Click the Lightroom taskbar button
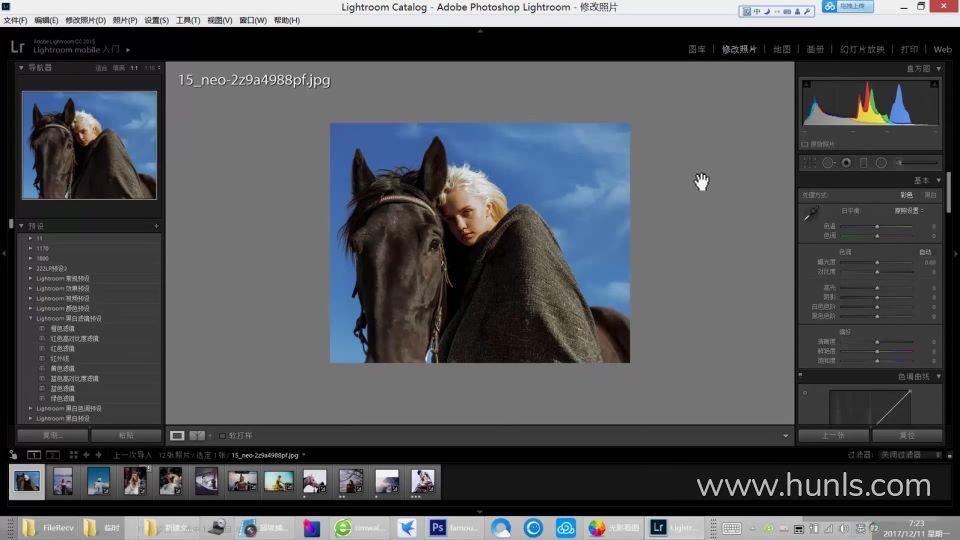The width and height of the screenshot is (960, 540). pos(673,527)
